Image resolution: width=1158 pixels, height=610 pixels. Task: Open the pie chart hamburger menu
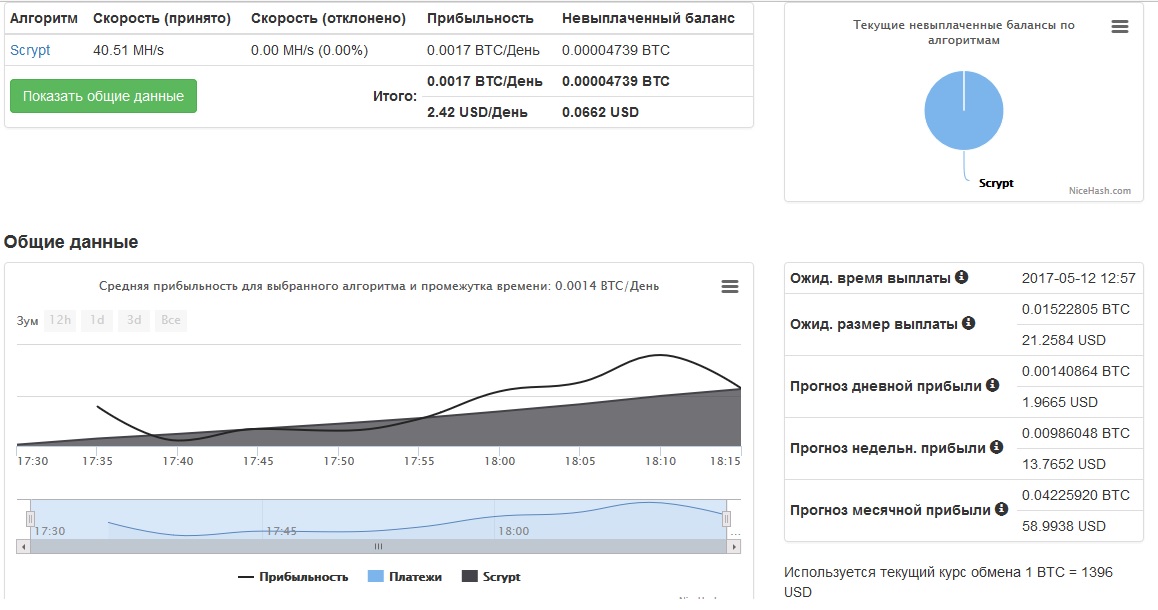[x=1120, y=27]
